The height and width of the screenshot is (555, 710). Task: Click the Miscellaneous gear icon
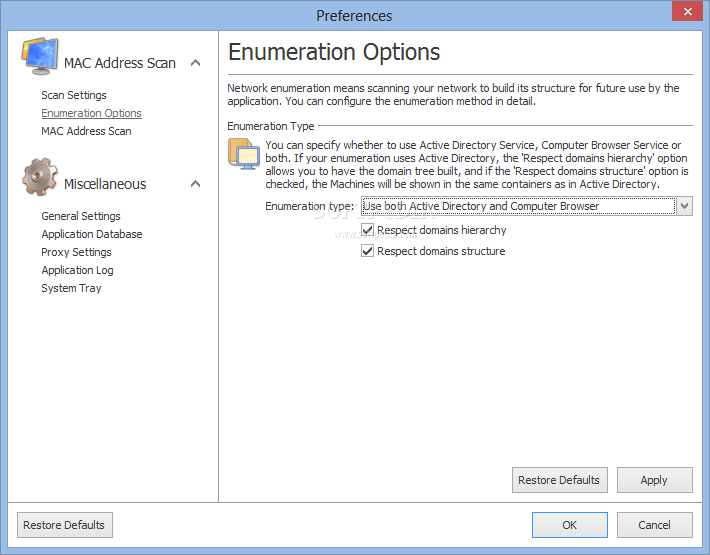[x=40, y=177]
